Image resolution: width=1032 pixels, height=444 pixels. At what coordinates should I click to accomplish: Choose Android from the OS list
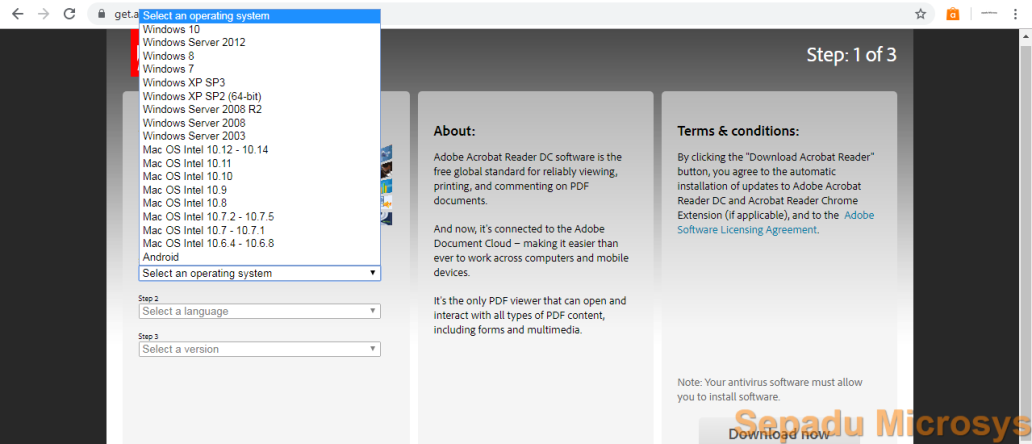point(259,257)
